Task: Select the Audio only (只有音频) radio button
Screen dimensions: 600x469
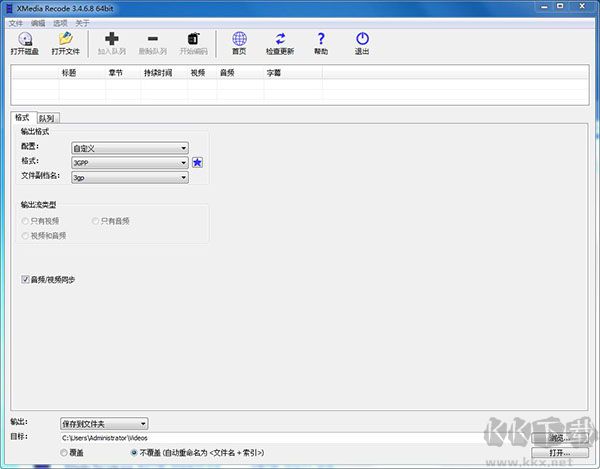Action: point(95,221)
